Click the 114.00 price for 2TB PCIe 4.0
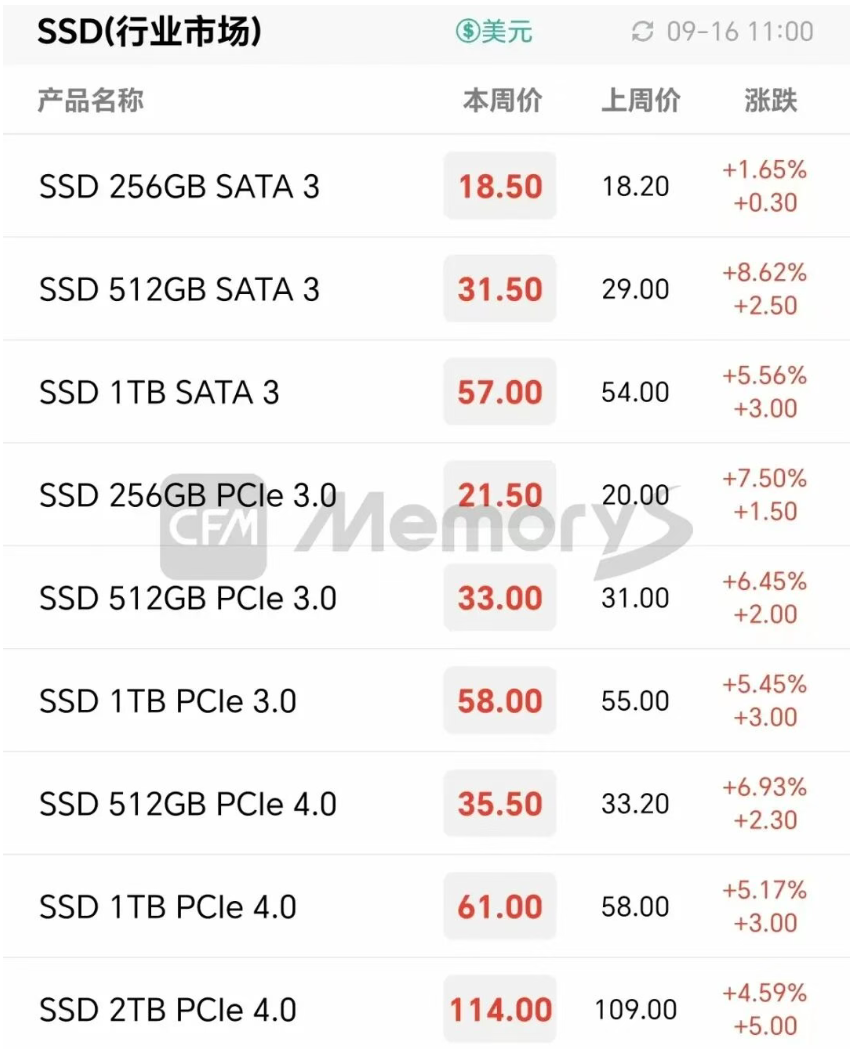 (x=500, y=1011)
